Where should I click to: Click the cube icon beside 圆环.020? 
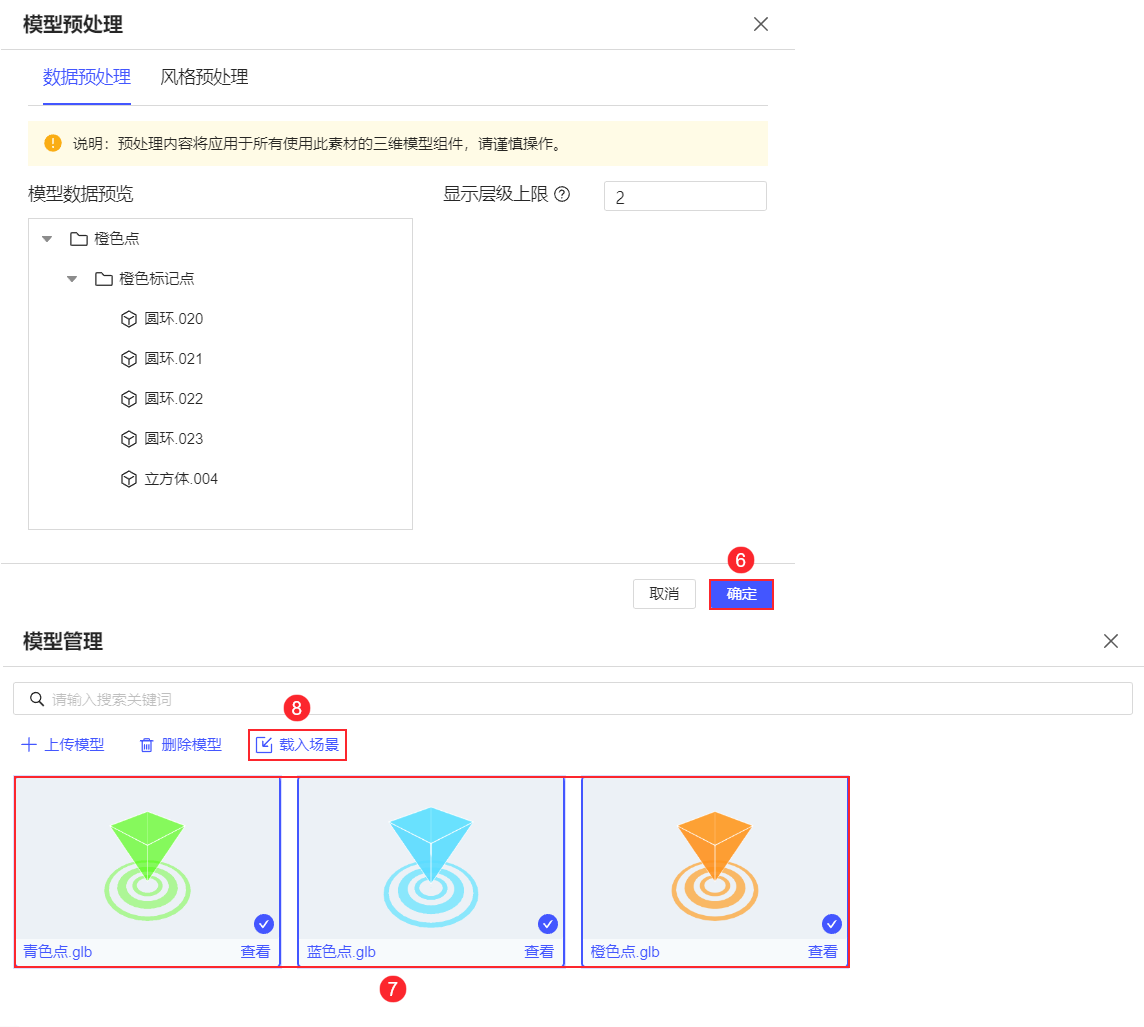128,319
